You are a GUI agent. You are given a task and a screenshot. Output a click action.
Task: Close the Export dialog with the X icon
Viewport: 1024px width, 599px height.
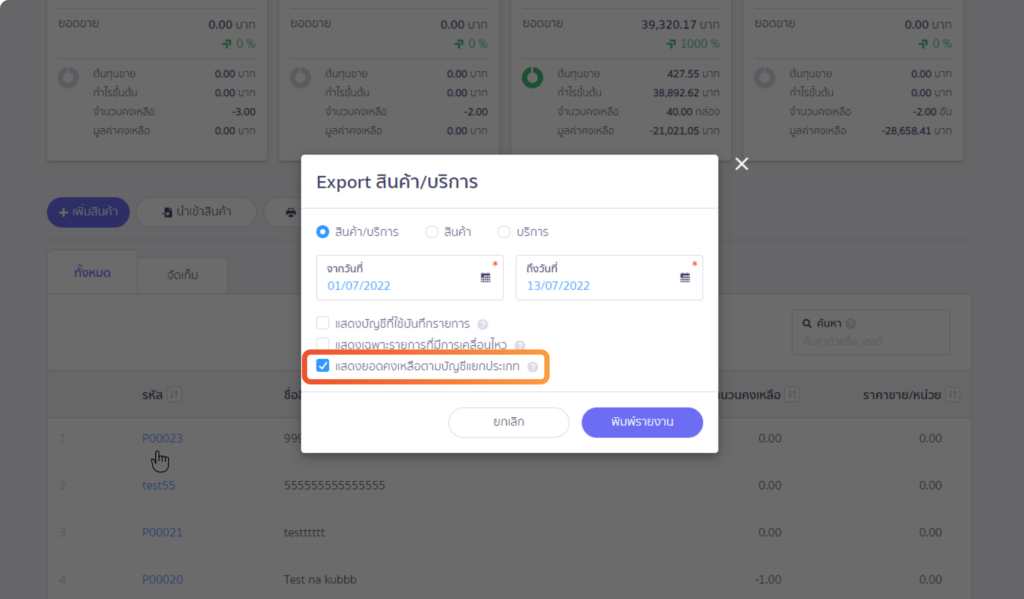741,164
